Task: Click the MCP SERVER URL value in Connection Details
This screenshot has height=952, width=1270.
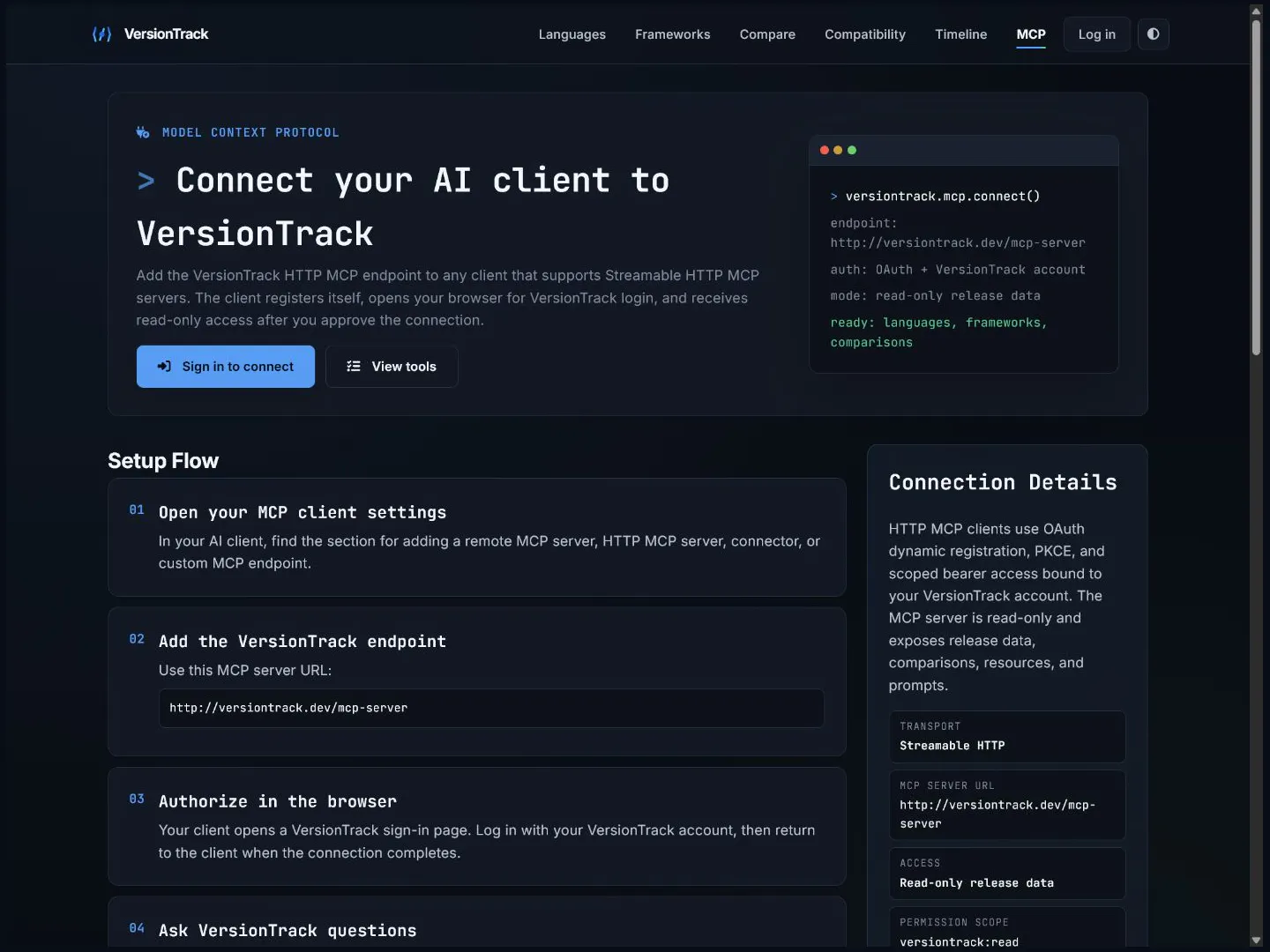Action: 997,814
